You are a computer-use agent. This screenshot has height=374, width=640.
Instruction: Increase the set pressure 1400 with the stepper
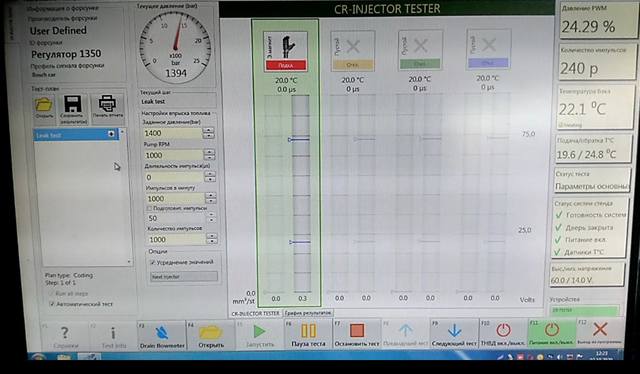209,130
